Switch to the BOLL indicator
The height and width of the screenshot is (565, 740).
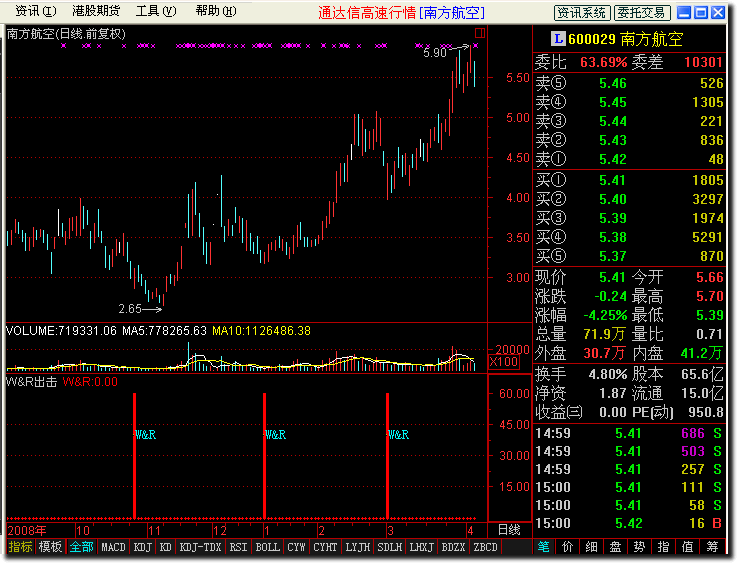coord(268,547)
